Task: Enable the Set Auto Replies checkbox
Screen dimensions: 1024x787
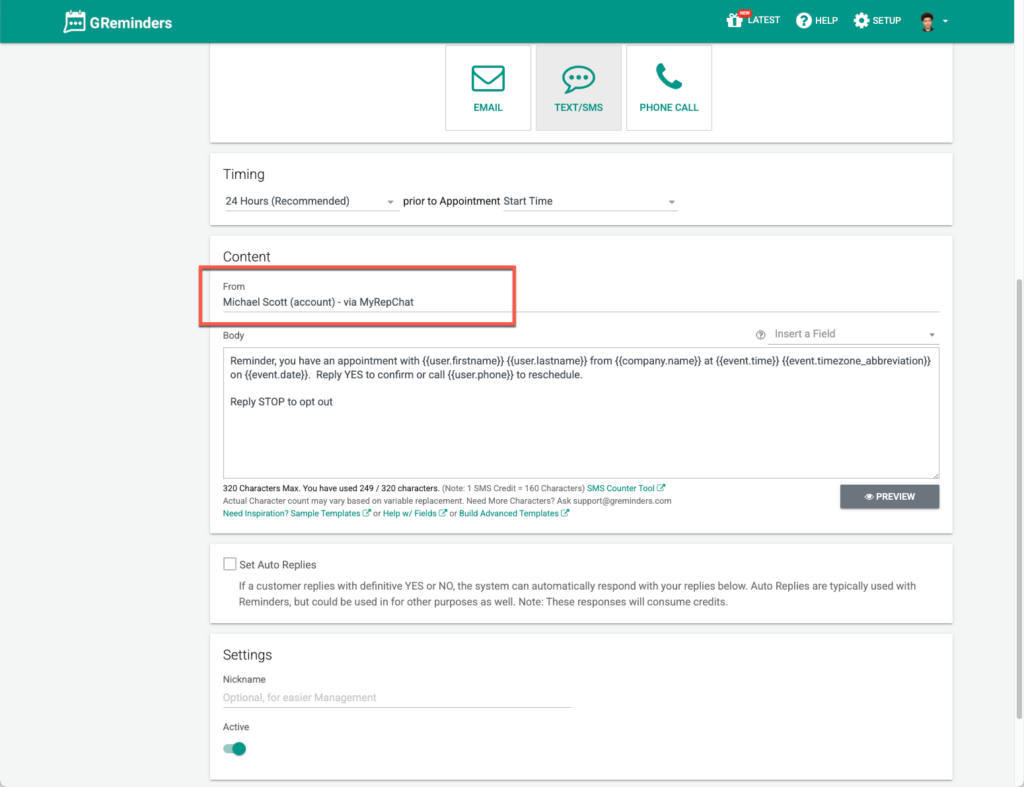Action: click(230, 564)
